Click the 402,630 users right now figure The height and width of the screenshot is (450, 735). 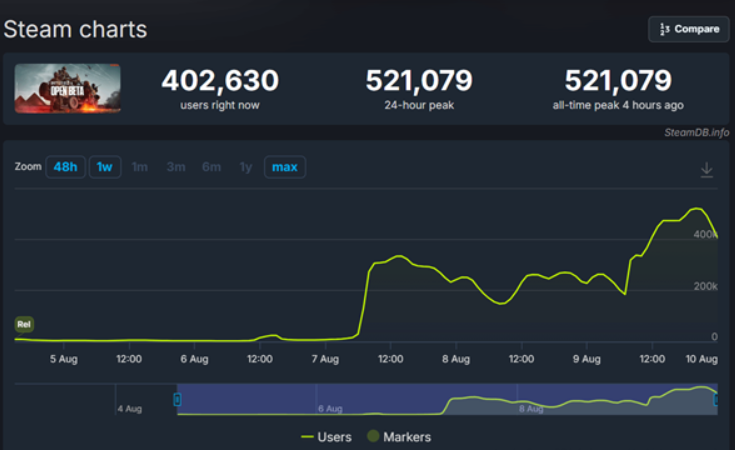[220, 80]
